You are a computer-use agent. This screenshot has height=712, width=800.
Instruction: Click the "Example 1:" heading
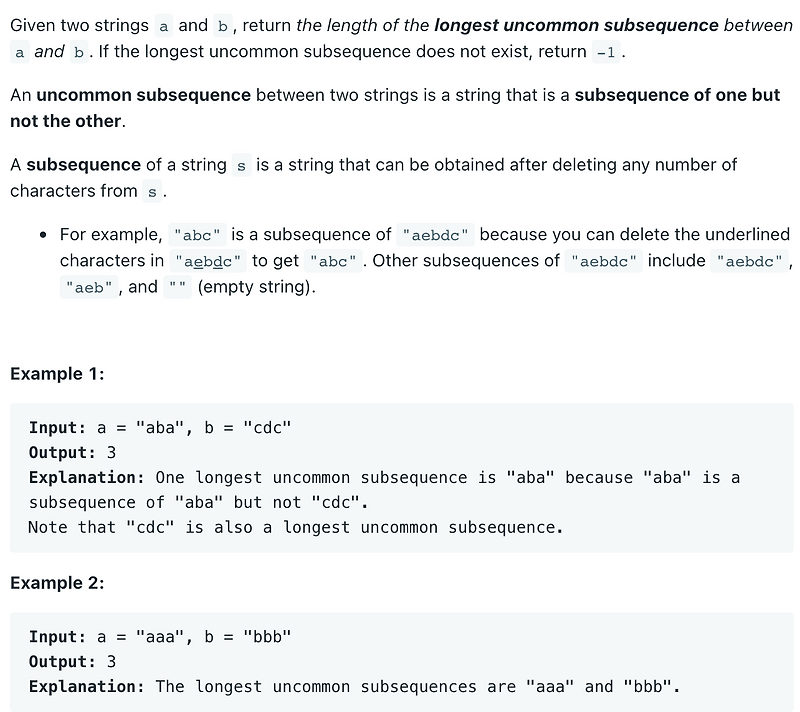(x=57, y=374)
